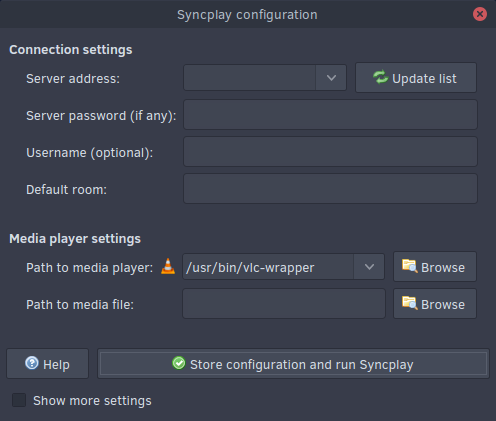Click into Server address text field
The width and height of the screenshot is (496, 421).
click(249, 78)
